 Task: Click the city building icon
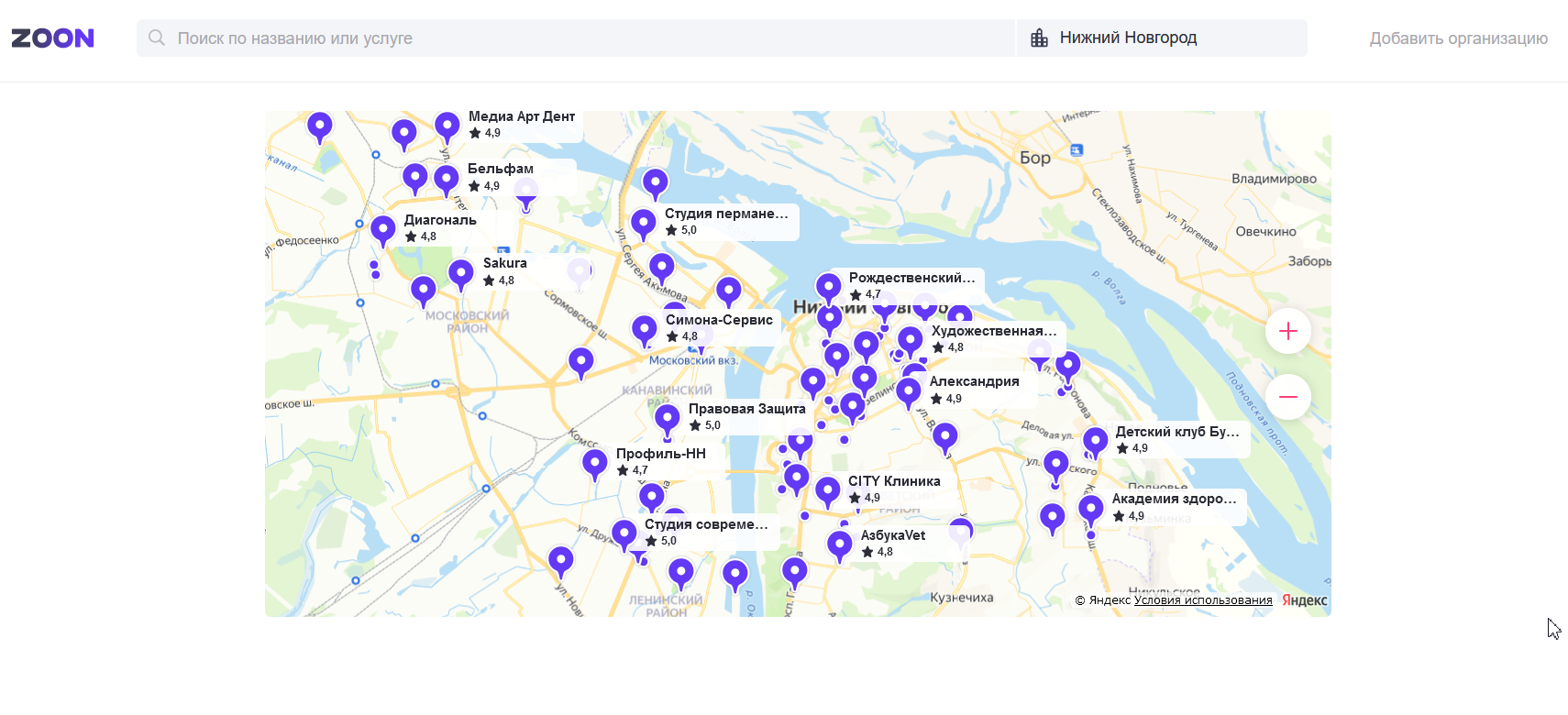point(1039,38)
